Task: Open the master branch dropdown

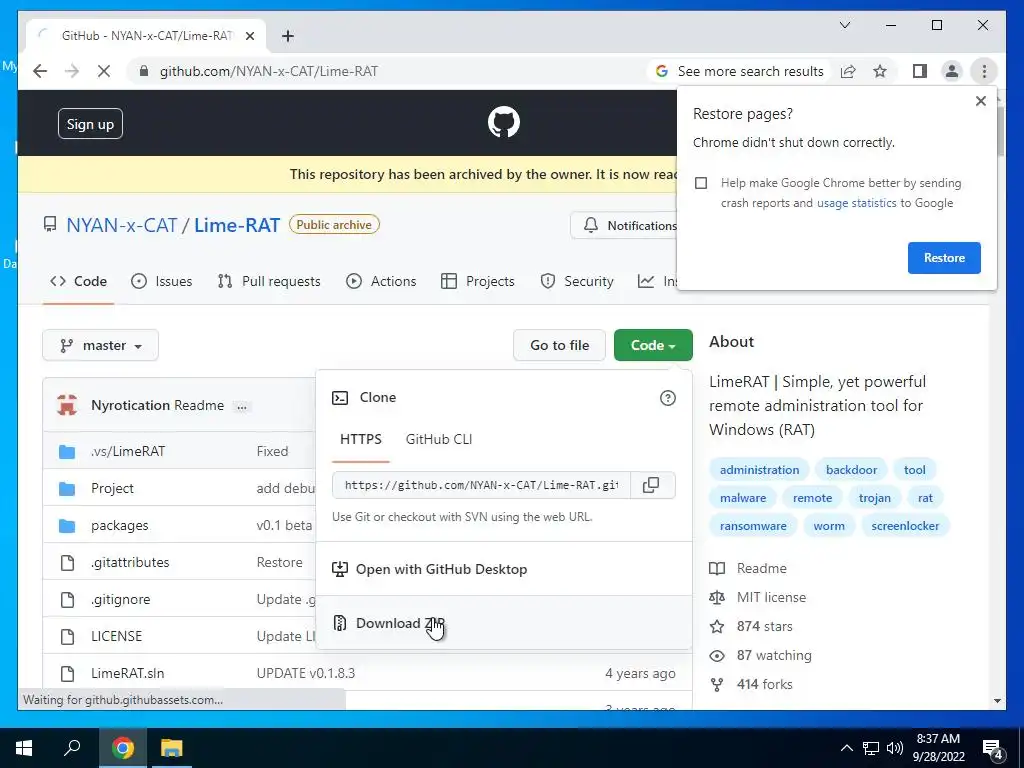Action: 101,345
